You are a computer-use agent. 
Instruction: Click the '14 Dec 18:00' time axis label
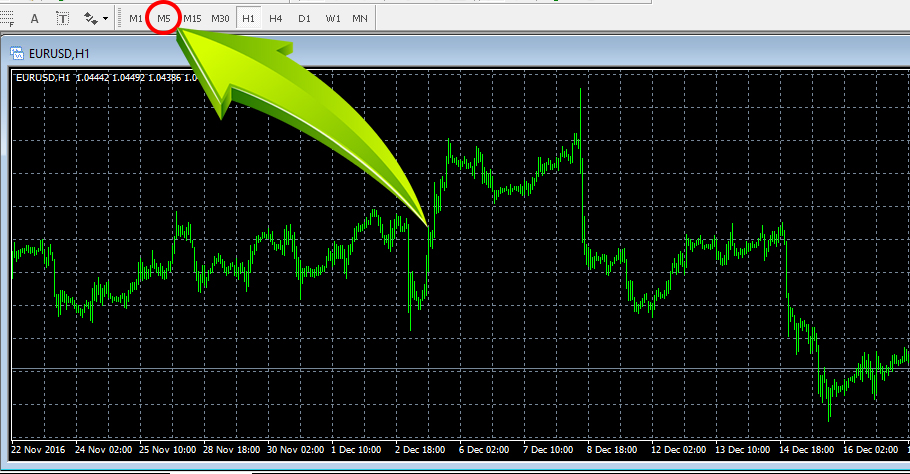806,450
